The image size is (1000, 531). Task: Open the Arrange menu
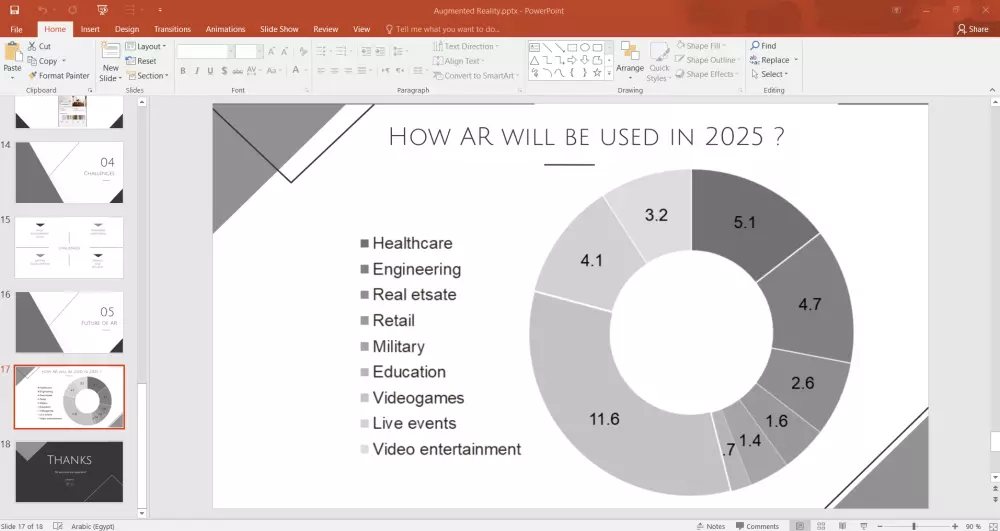click(x=629, y=62)
